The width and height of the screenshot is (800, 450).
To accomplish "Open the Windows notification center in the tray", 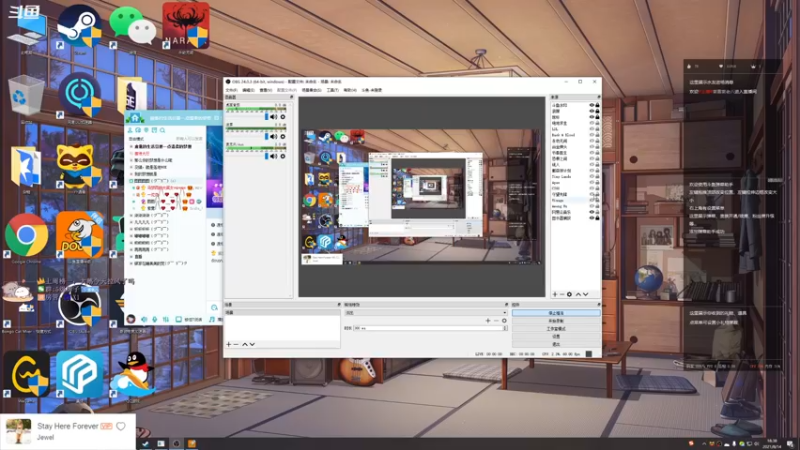I will [x=790, y=444].
